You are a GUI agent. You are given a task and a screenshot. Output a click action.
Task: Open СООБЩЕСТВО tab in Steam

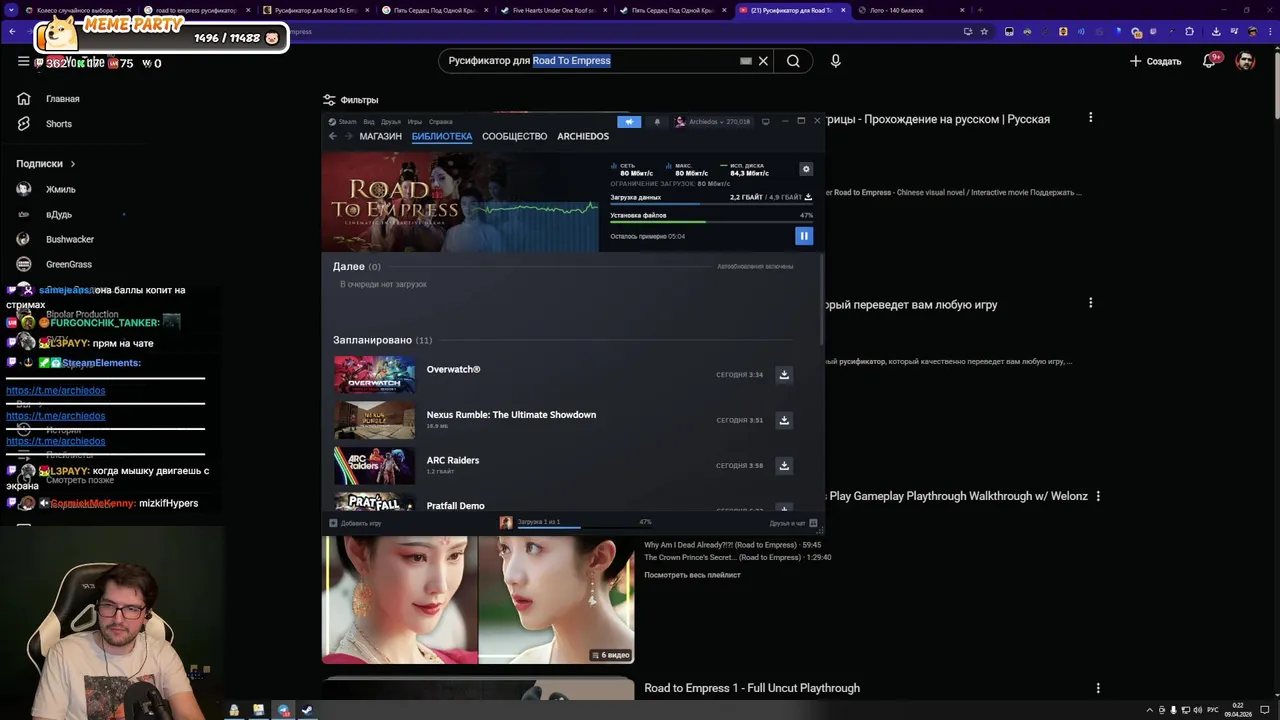514,136
